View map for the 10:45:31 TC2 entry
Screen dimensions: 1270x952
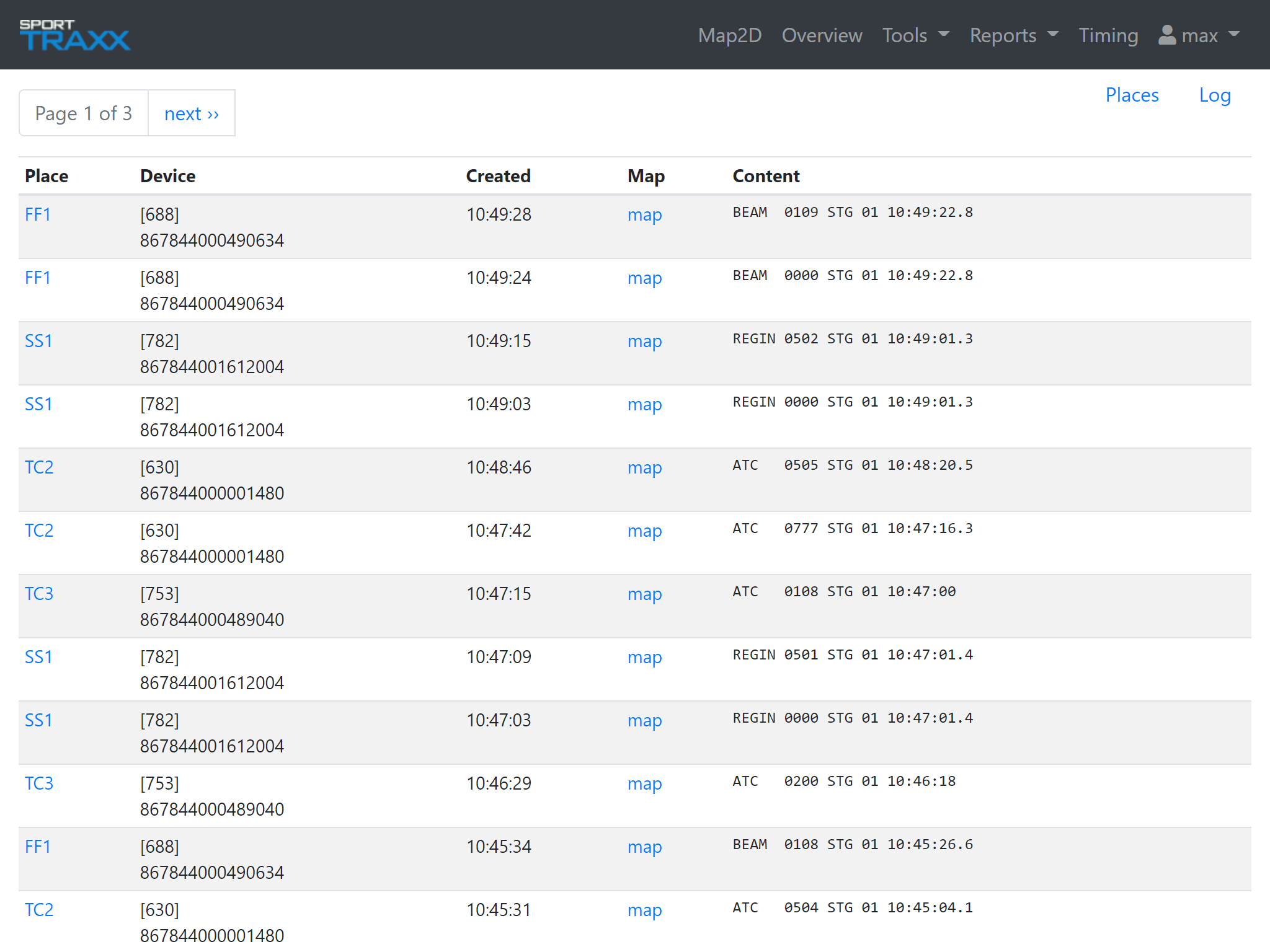(644, 910)
